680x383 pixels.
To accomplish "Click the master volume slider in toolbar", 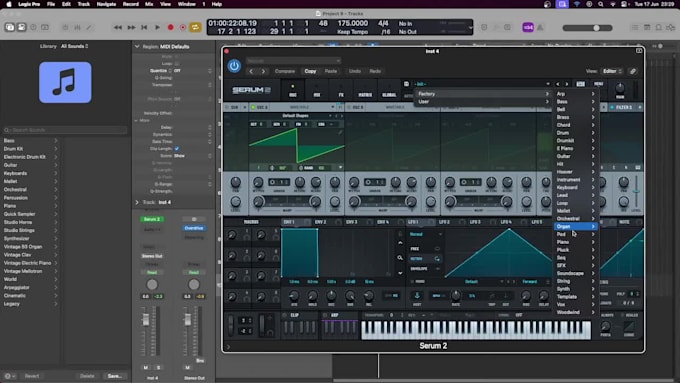I will (x=587, y=28).
